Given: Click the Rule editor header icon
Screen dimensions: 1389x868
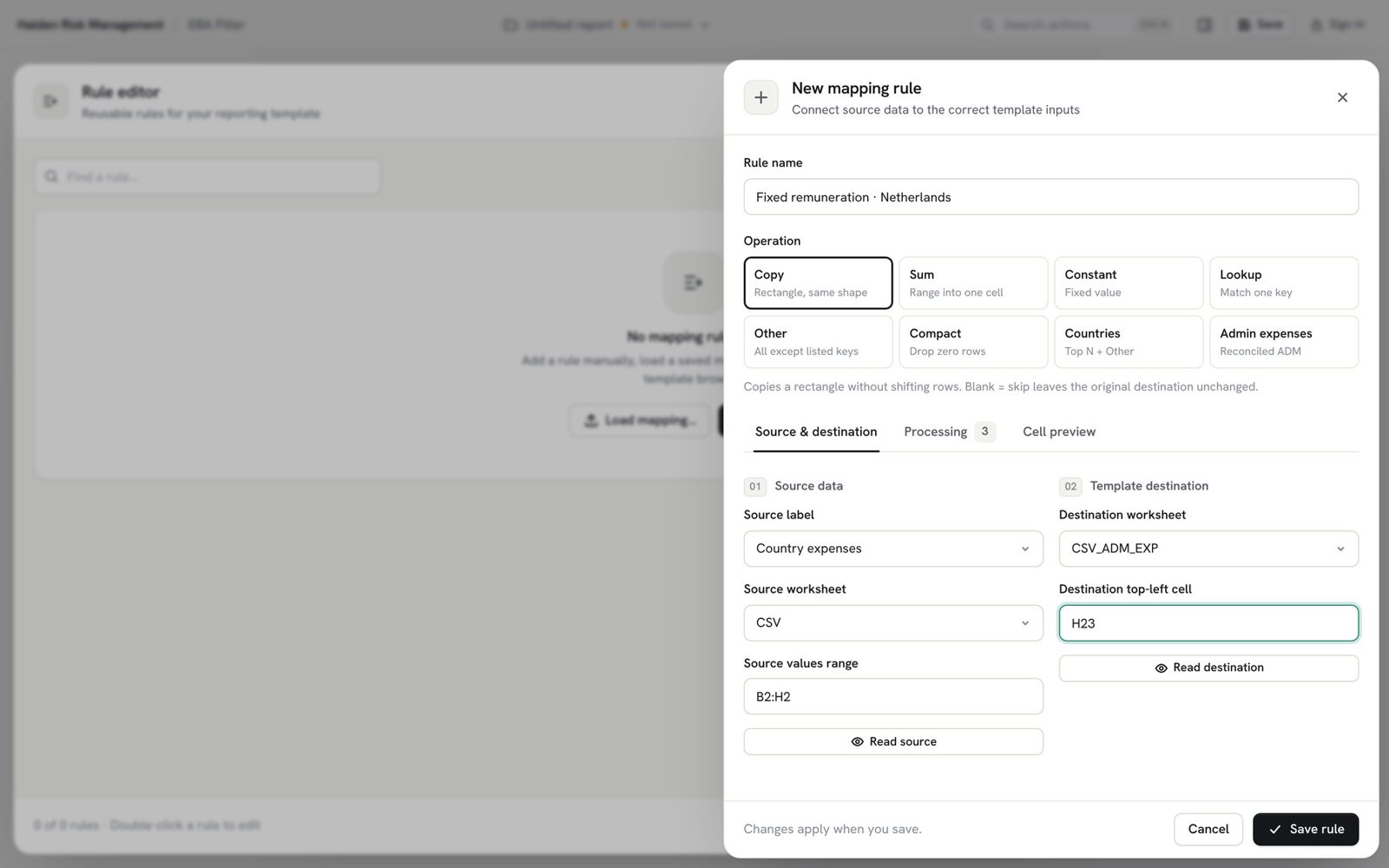Looking at the screenshot, I should 51,102.
